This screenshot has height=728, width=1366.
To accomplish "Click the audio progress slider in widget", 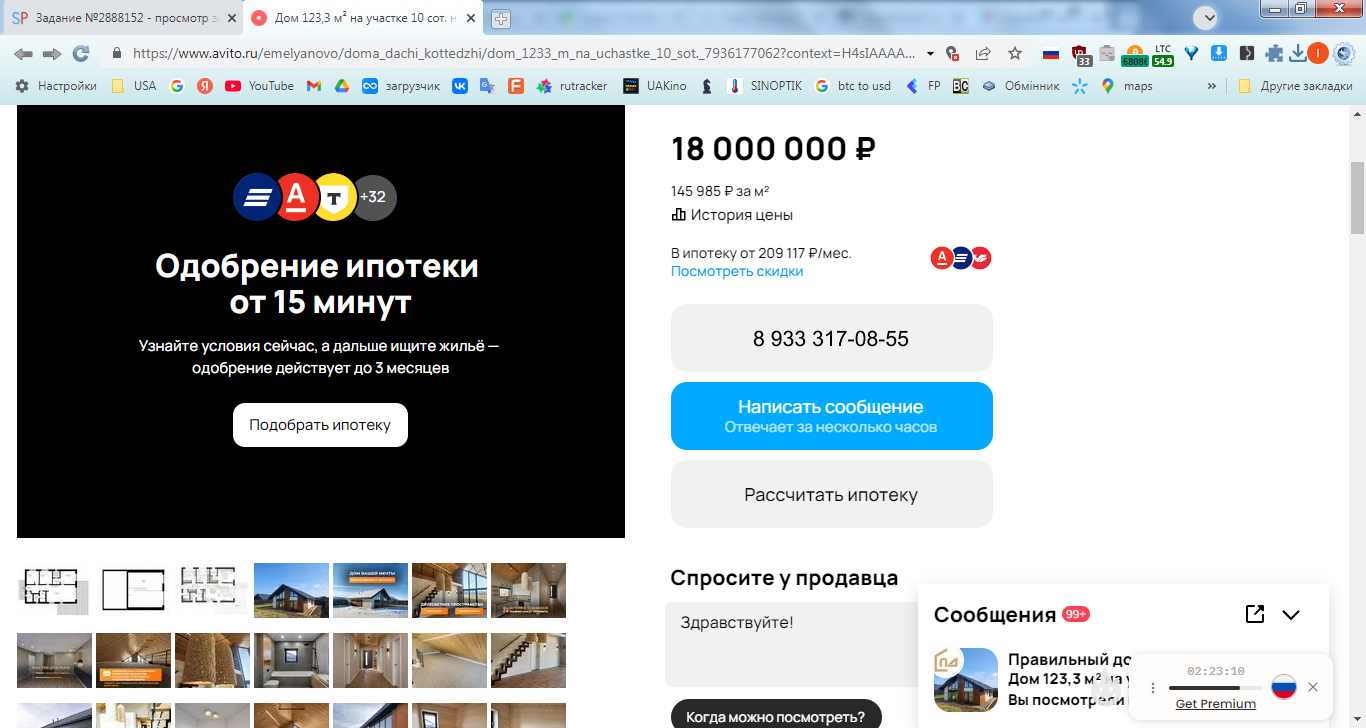I will coord(1215,688).
